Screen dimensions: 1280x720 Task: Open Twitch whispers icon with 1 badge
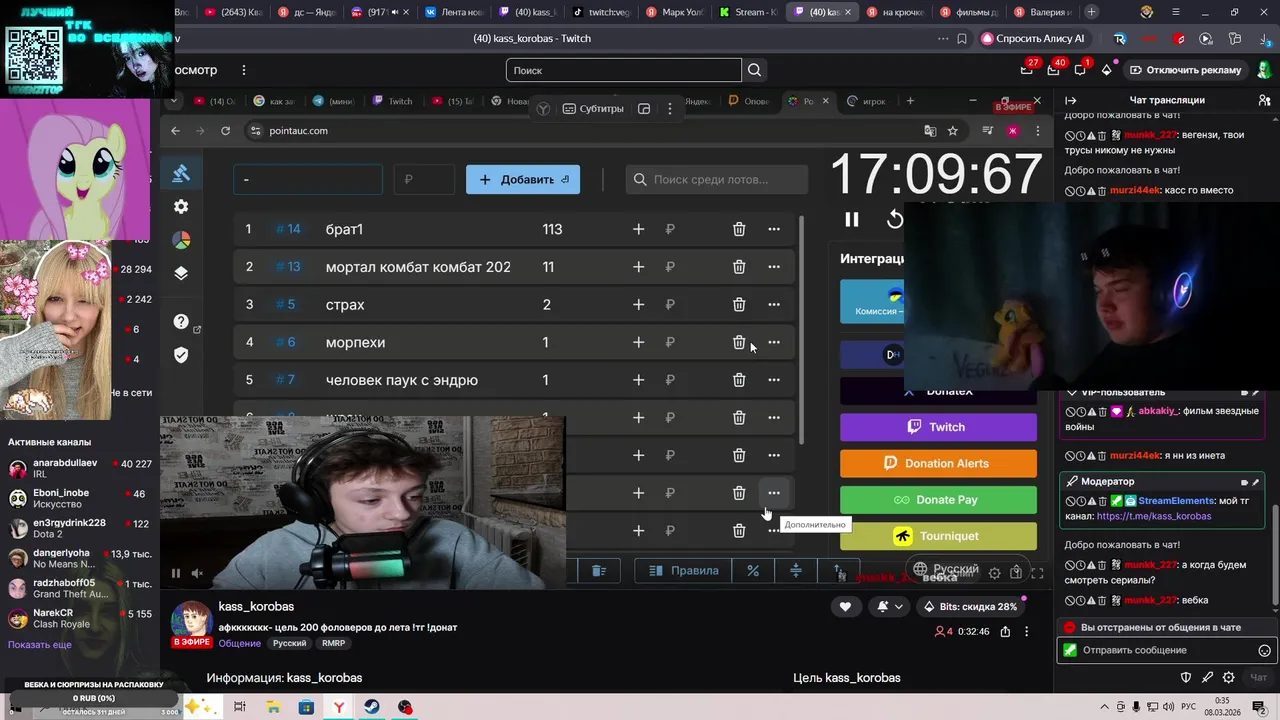(x=1080, y=70)
